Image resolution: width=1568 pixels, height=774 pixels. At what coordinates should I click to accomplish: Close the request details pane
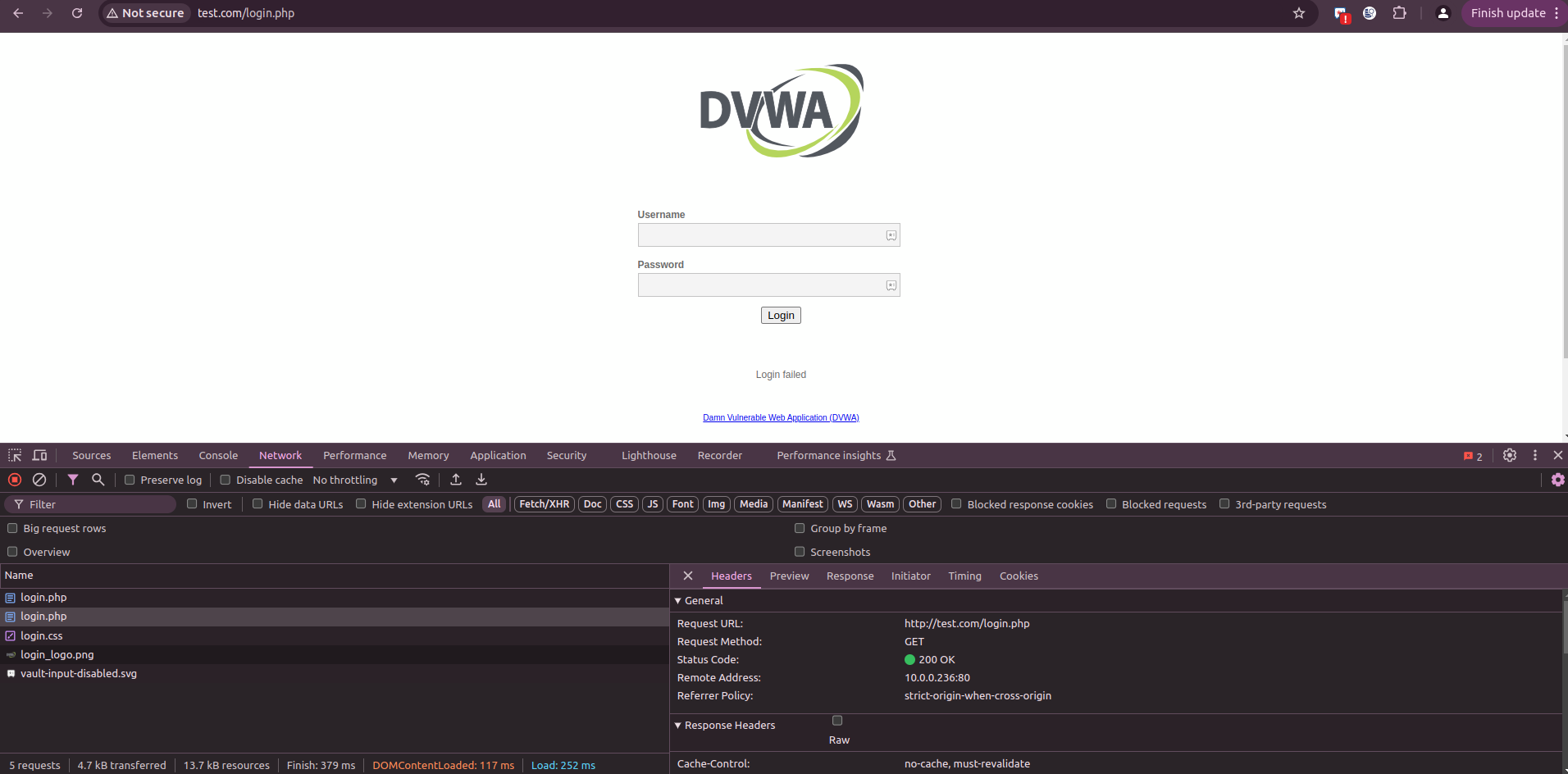pos(688,576)
